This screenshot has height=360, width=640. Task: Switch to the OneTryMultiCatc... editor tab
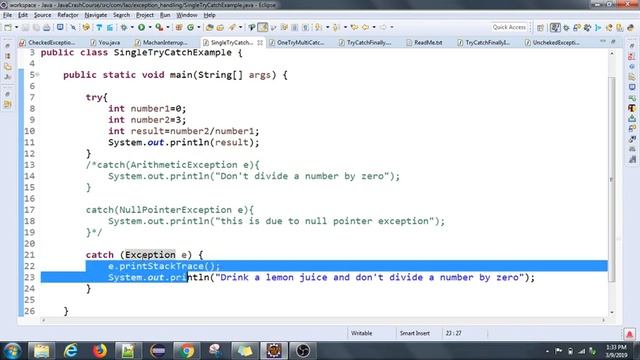point(297,42)
